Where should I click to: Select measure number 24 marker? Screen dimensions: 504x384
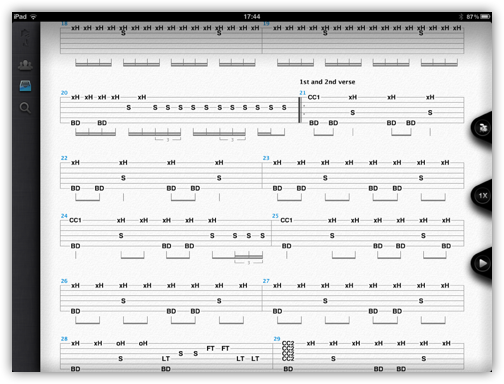(x=64, y=216)
